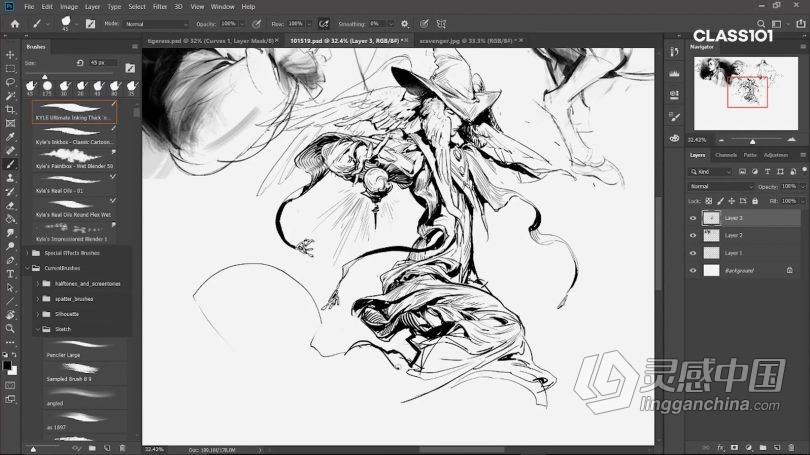Hide the Background layer eye
Image resolution: width=810 pixels, height=455 pixels.
coord(693,270)
